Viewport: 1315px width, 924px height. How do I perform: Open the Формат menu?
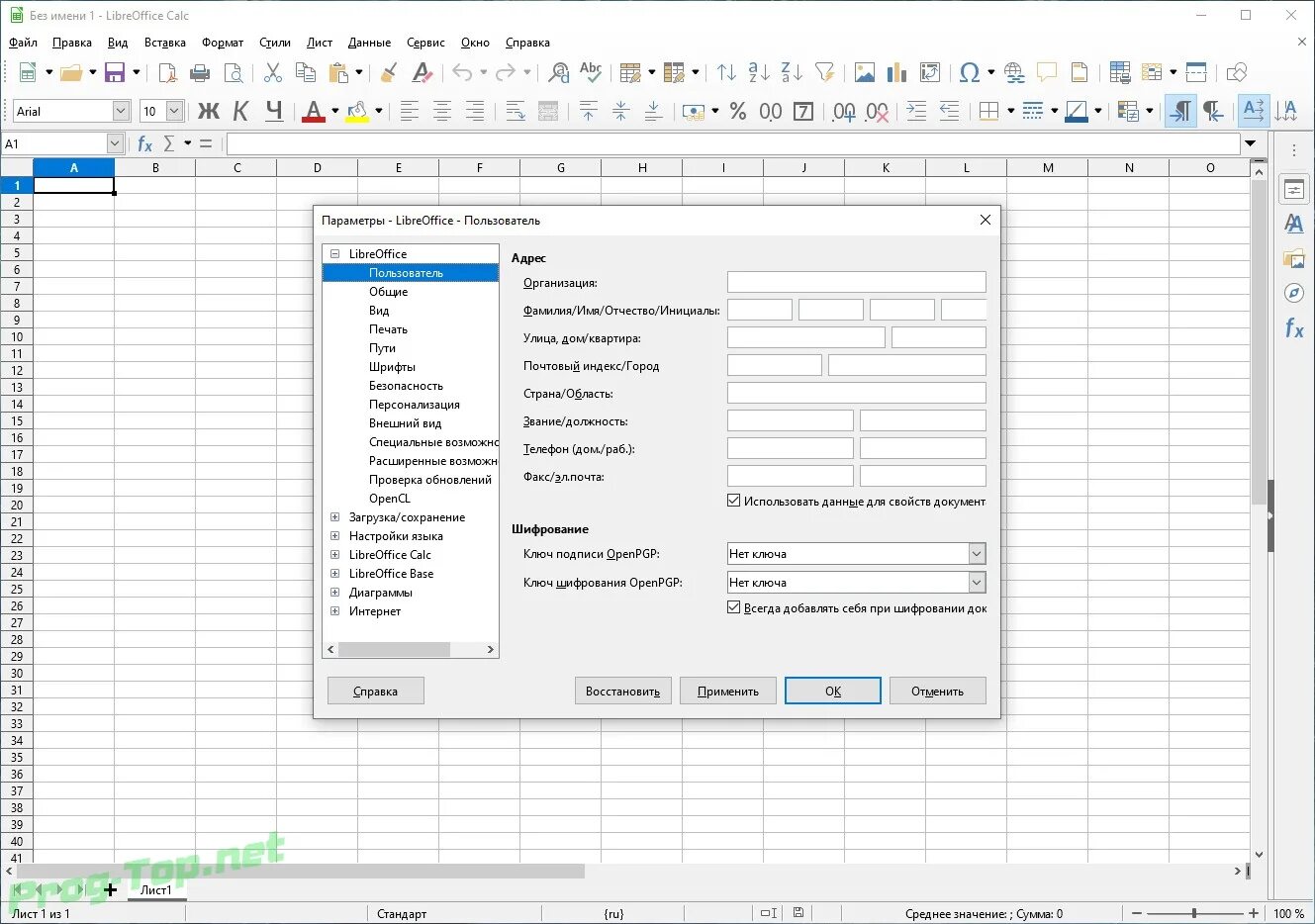point(223,43)
